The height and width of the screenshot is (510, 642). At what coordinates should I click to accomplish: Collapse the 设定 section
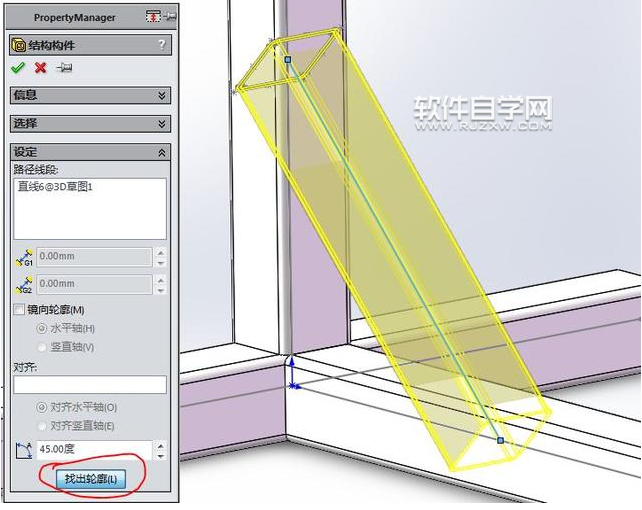click(x=90, y=152)
